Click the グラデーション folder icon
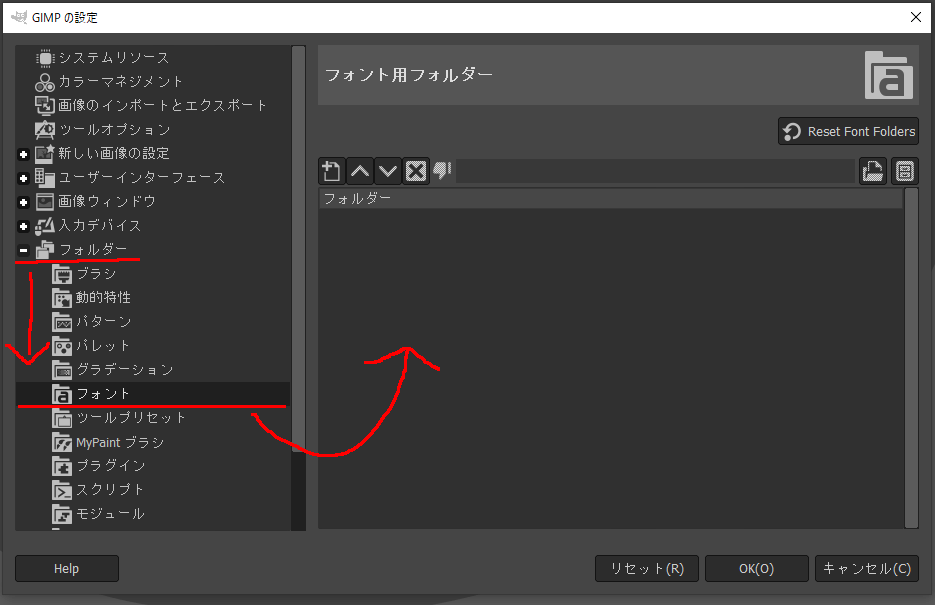 click(x=62, y=370)
